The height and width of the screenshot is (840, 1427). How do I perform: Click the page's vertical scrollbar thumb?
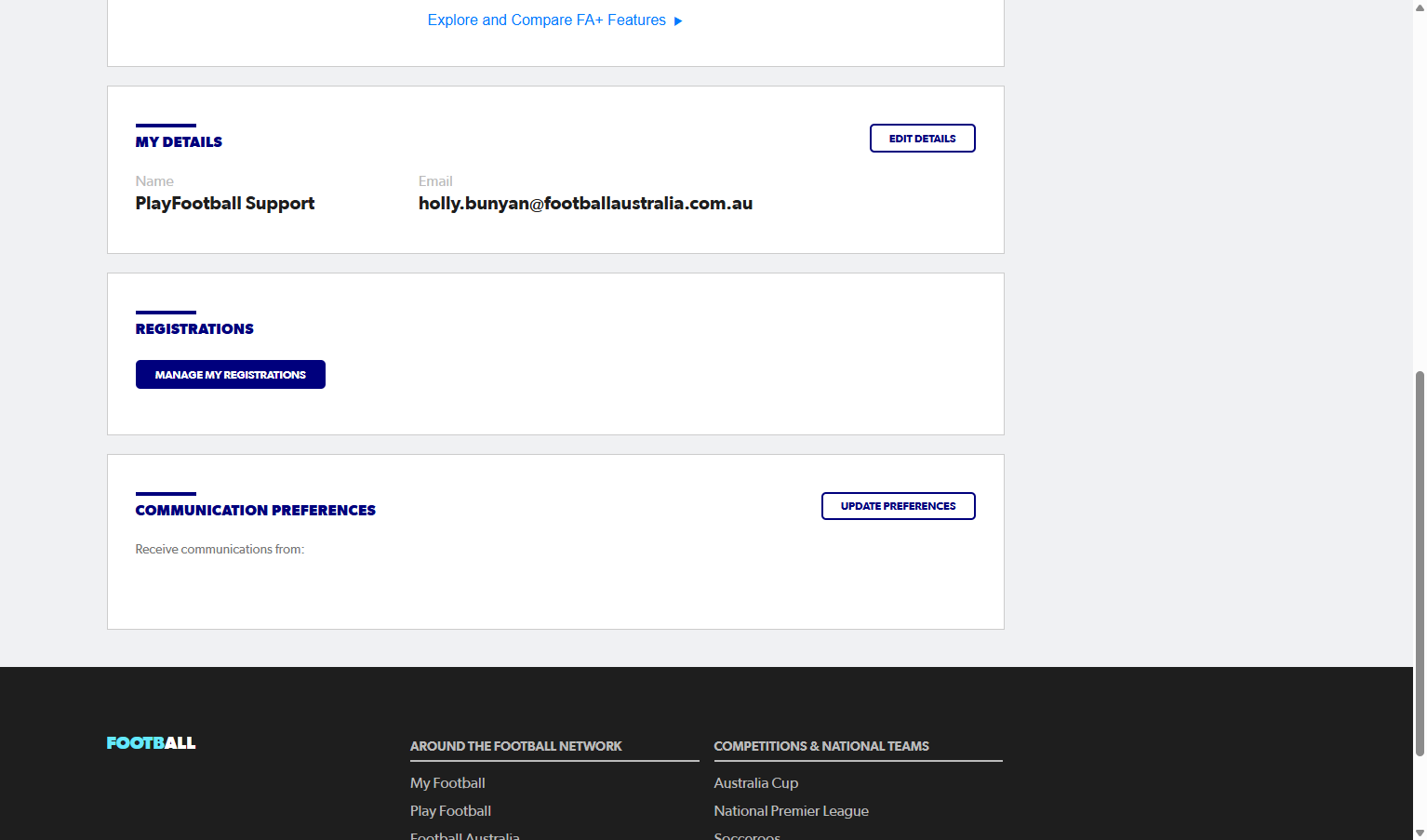[1420, 563]
